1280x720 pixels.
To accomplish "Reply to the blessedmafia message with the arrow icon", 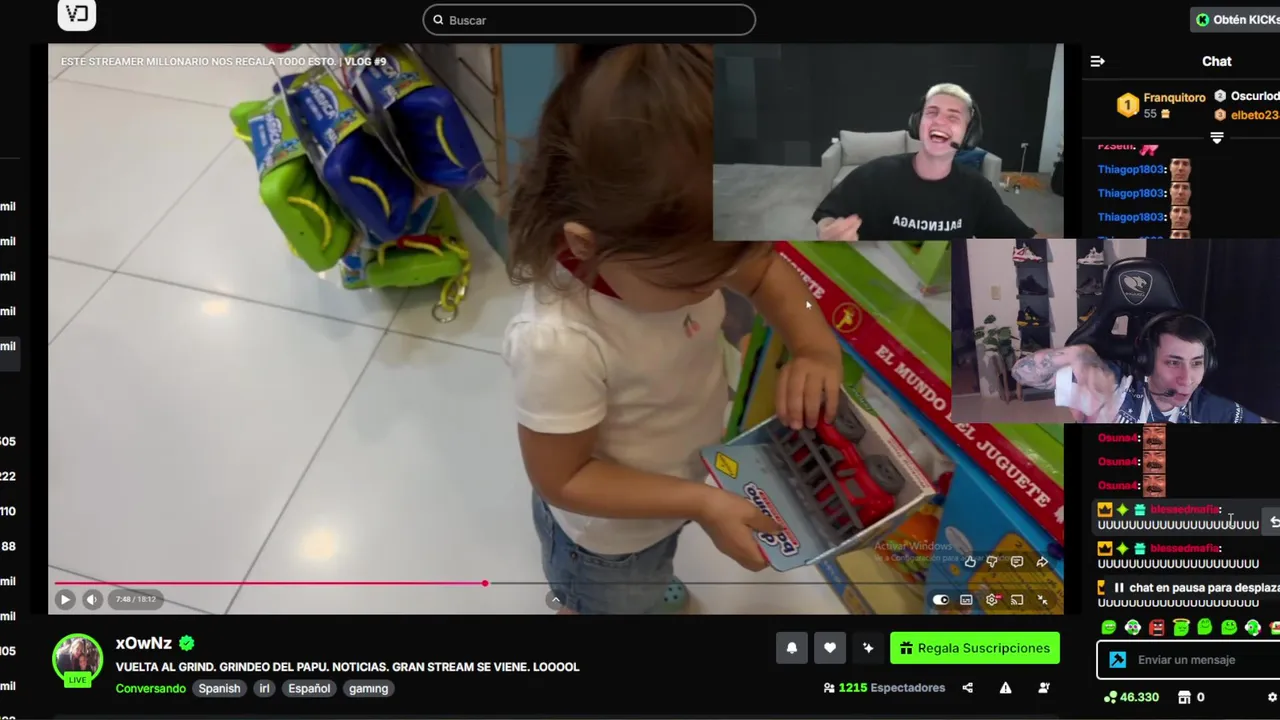I will (1274, 521).
